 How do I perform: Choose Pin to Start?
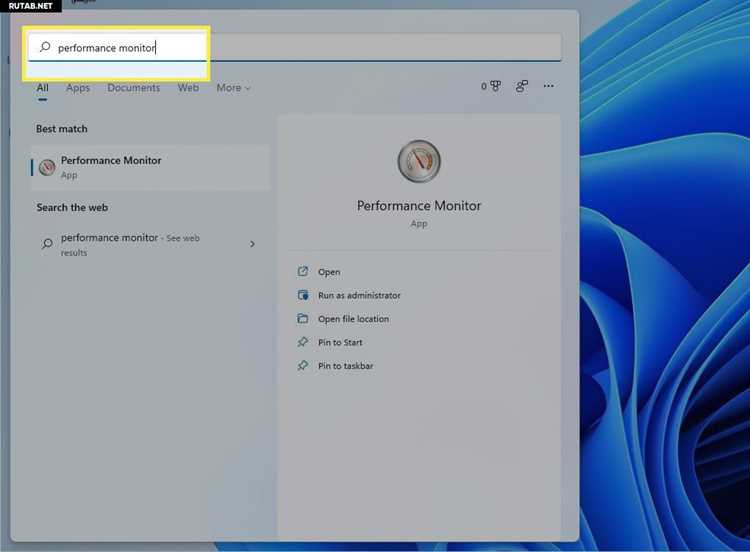coord(340,342)
